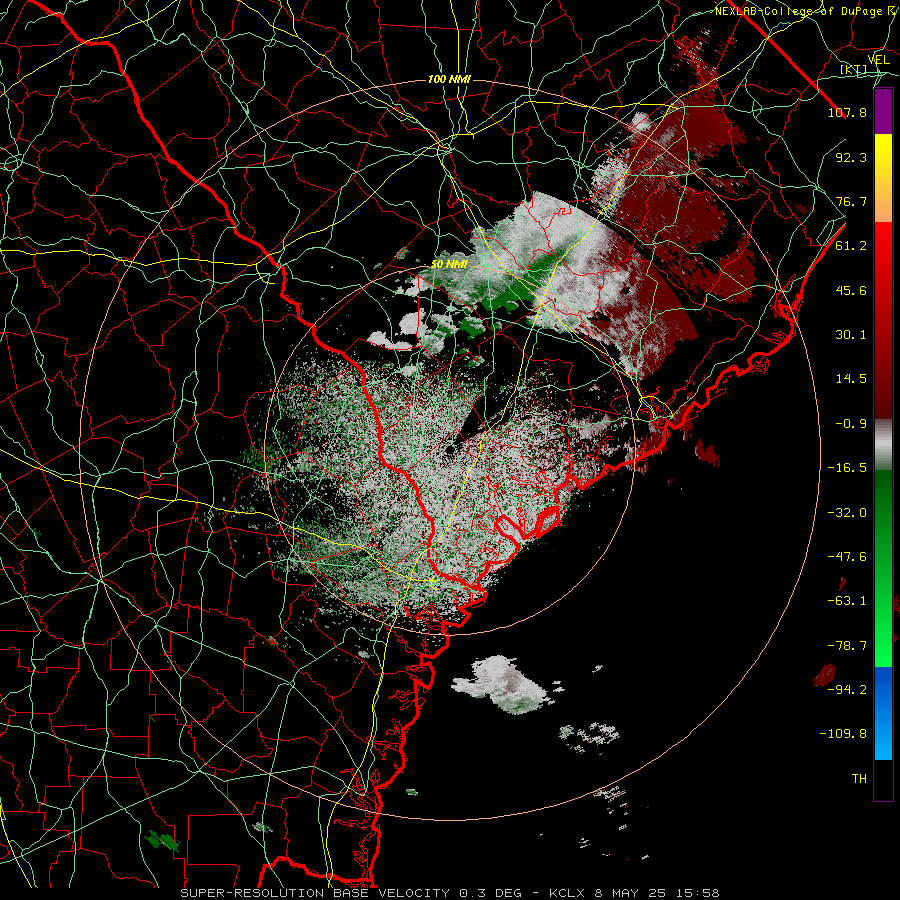
Task: Click the VEL legend title
Action: click(x=878, y=60)
